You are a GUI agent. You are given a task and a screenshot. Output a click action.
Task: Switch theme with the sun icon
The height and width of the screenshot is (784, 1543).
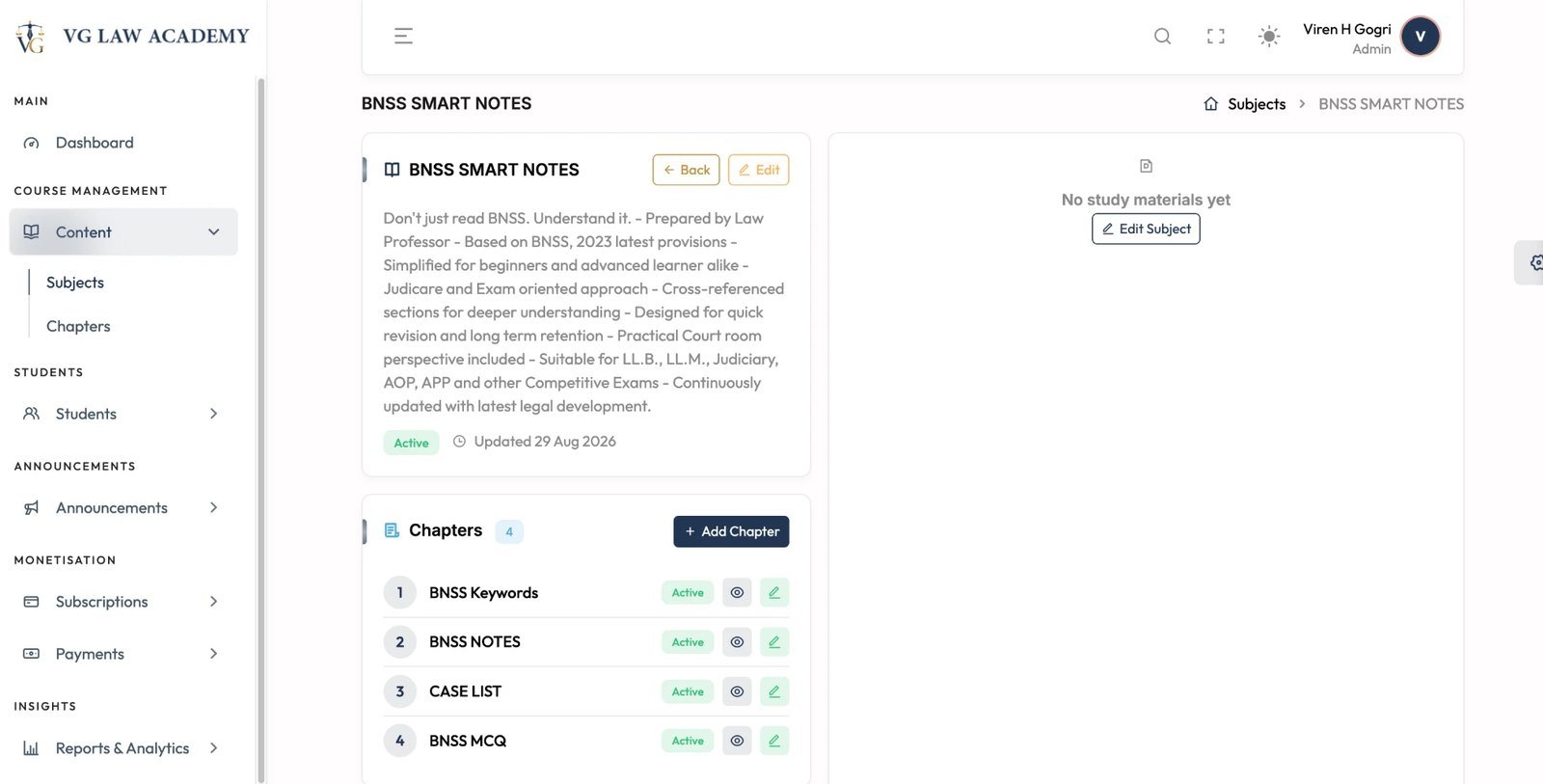1269,37
